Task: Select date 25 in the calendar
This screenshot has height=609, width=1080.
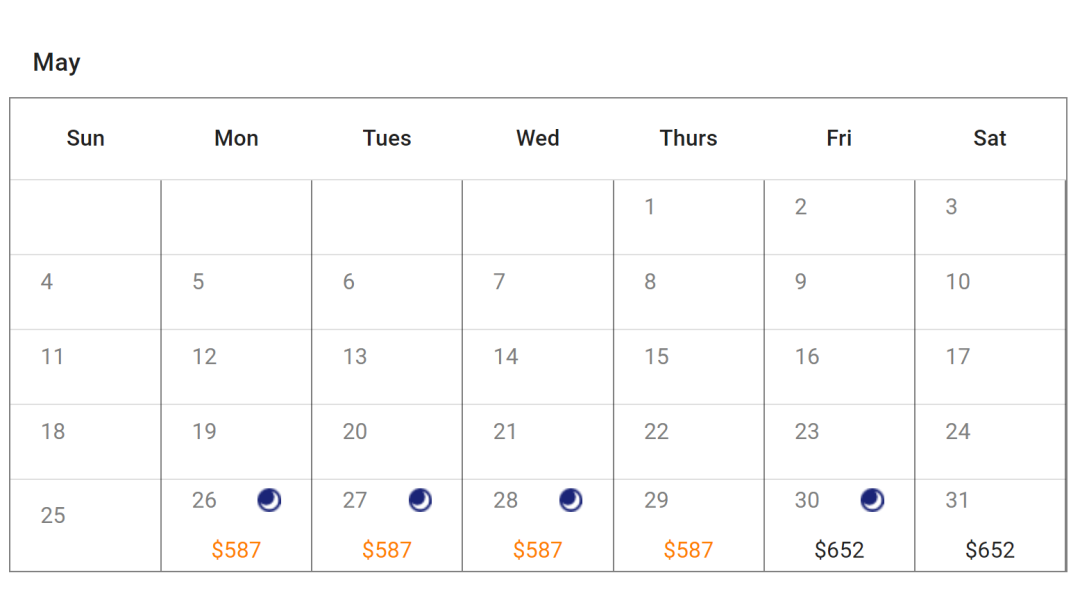Action: point(53,516)
